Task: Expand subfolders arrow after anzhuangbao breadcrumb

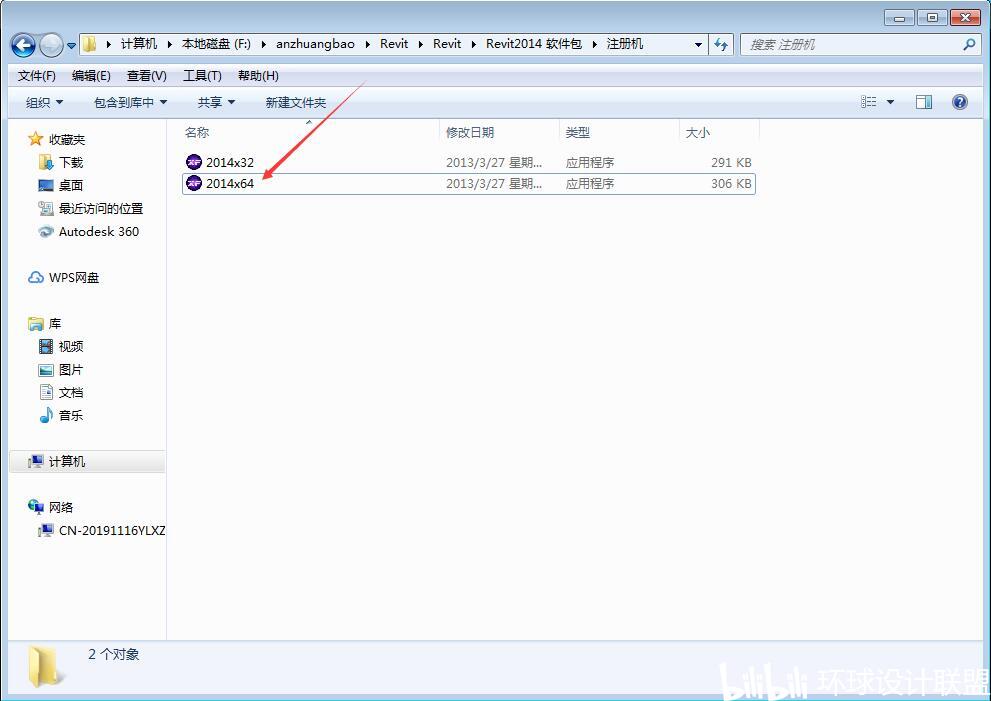Action: [367, 44]
